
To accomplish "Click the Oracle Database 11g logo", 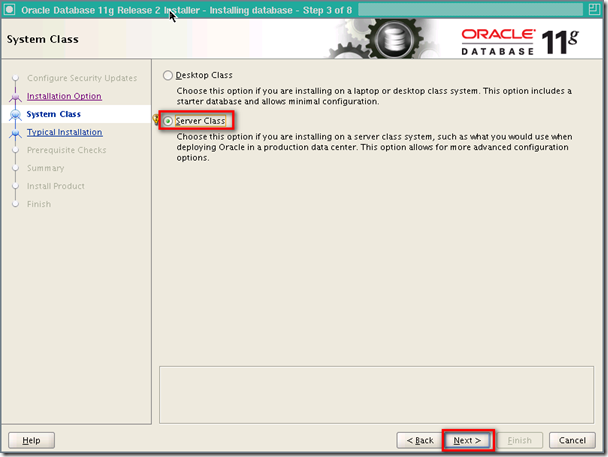I will pyautogui.click(x=520, y=41).
